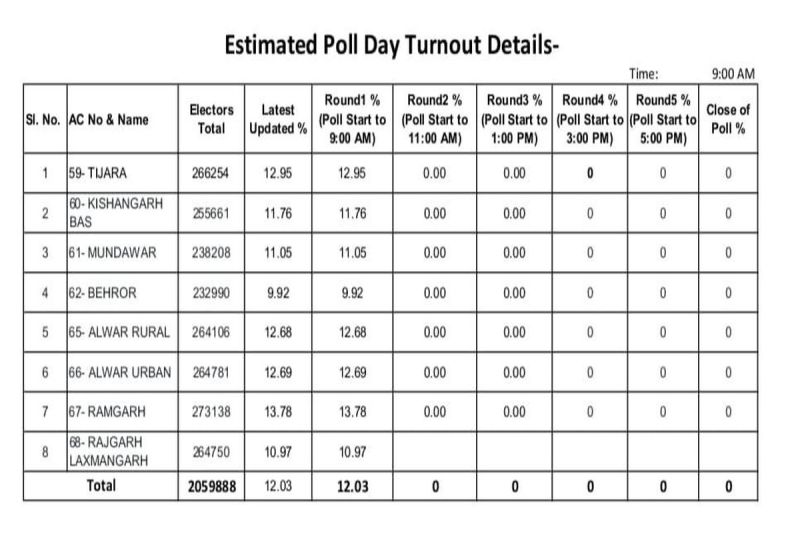This screenshot has width=800, height=533.
Task: Click the 'Close of Poll %' header
Action: point(728,119)
